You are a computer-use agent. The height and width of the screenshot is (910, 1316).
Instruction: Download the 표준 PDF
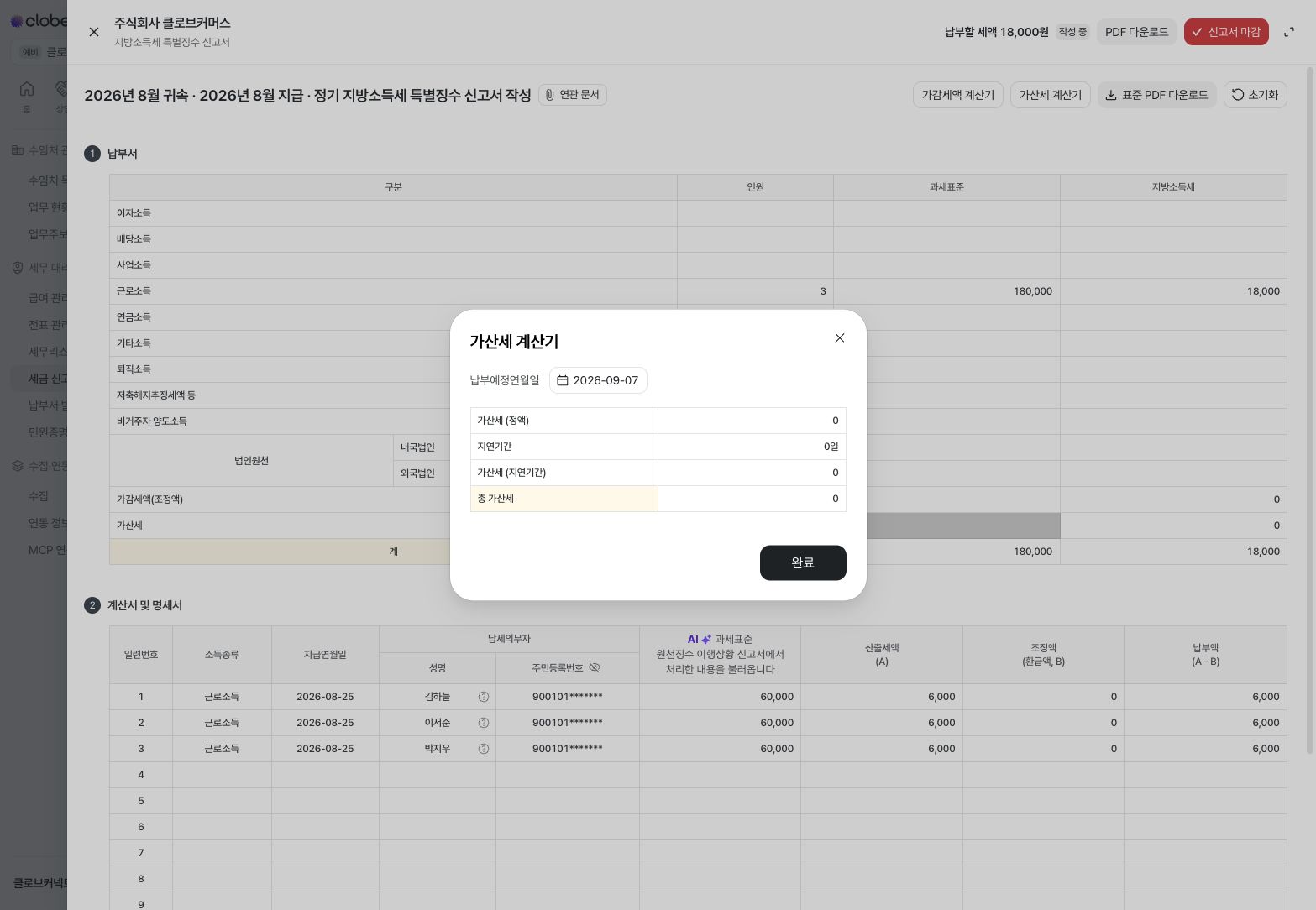pyautogui.click(x=1156, y=95)
